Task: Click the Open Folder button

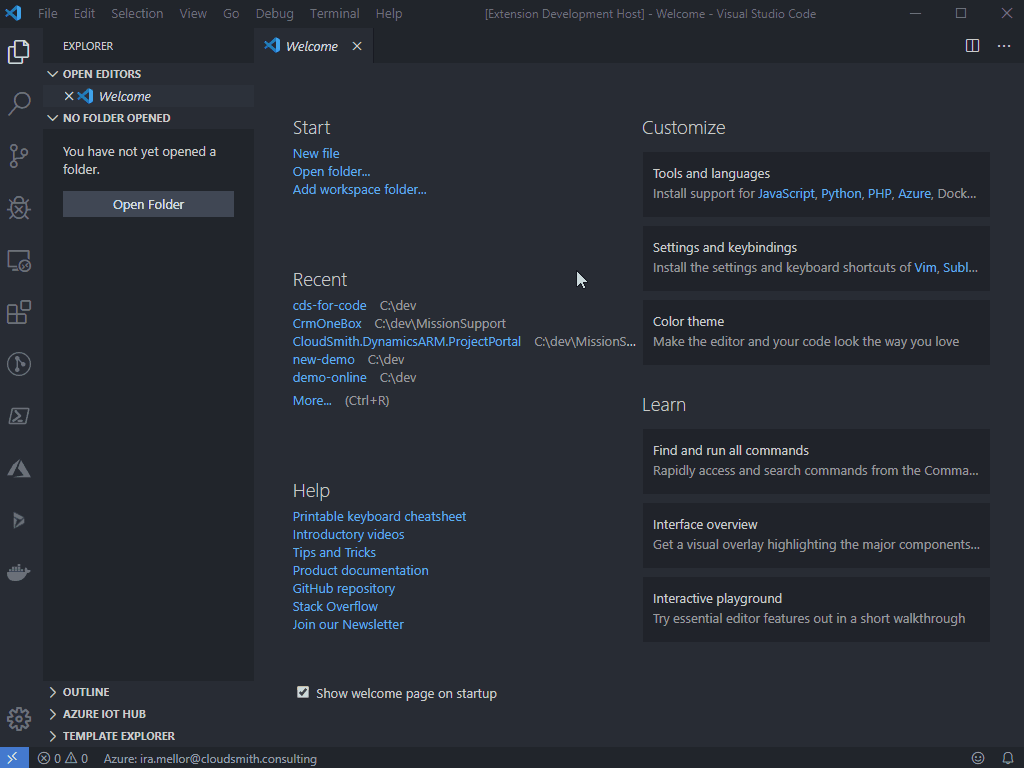Action: [148, 204]
